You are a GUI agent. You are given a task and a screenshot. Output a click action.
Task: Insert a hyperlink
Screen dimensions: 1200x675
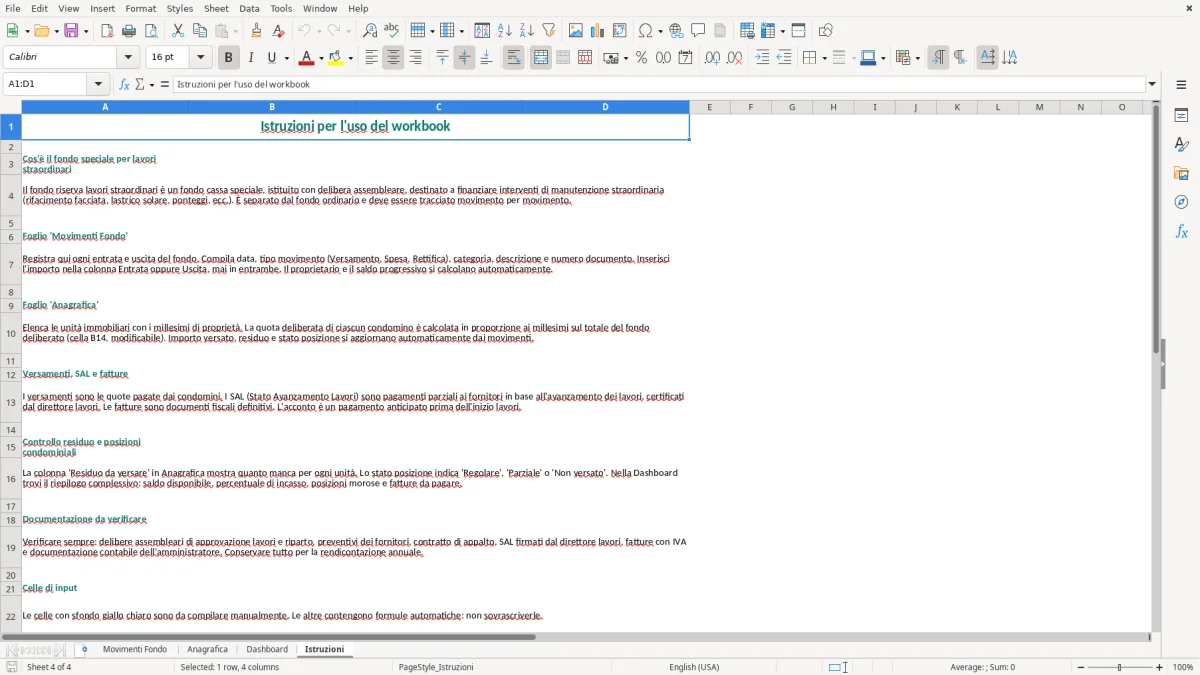(676, 31)
